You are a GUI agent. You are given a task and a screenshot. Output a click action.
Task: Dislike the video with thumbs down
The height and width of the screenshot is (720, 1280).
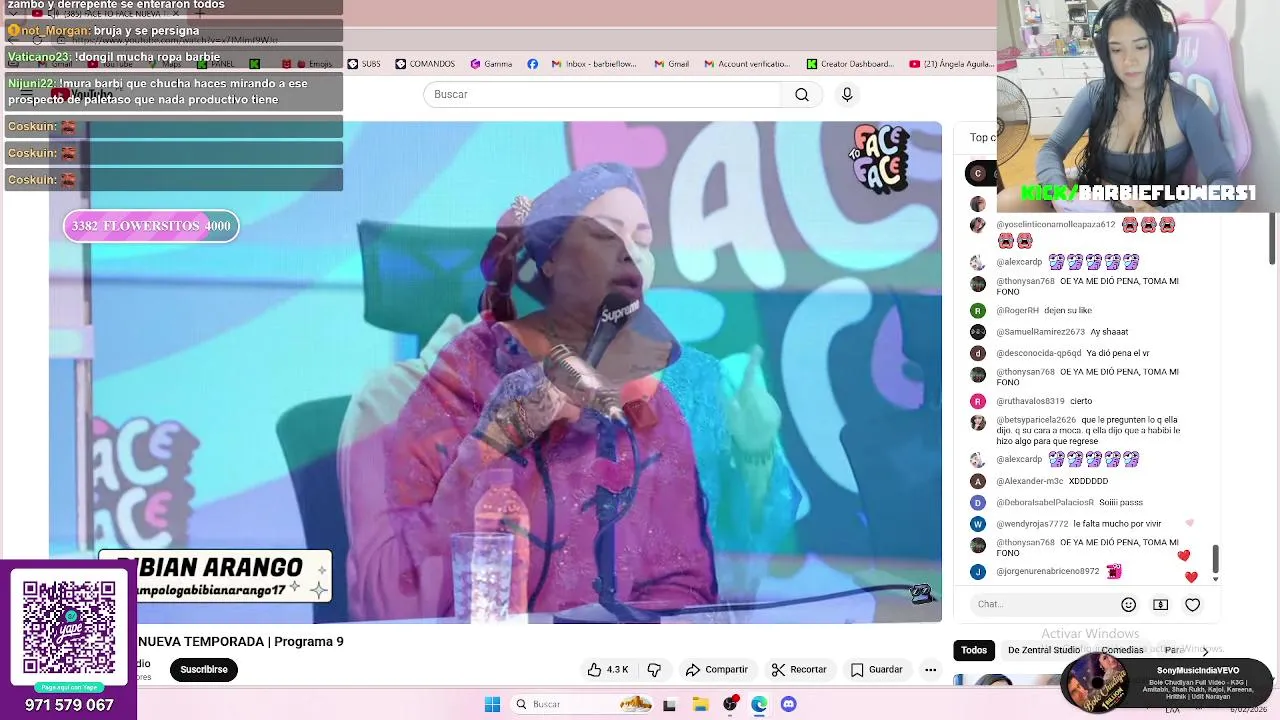(654, 670)
